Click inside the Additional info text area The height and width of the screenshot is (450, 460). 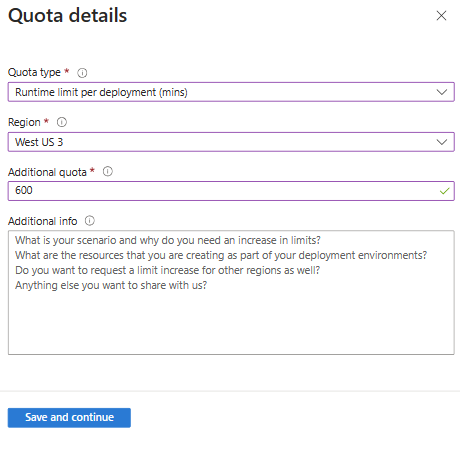[231, 292]
